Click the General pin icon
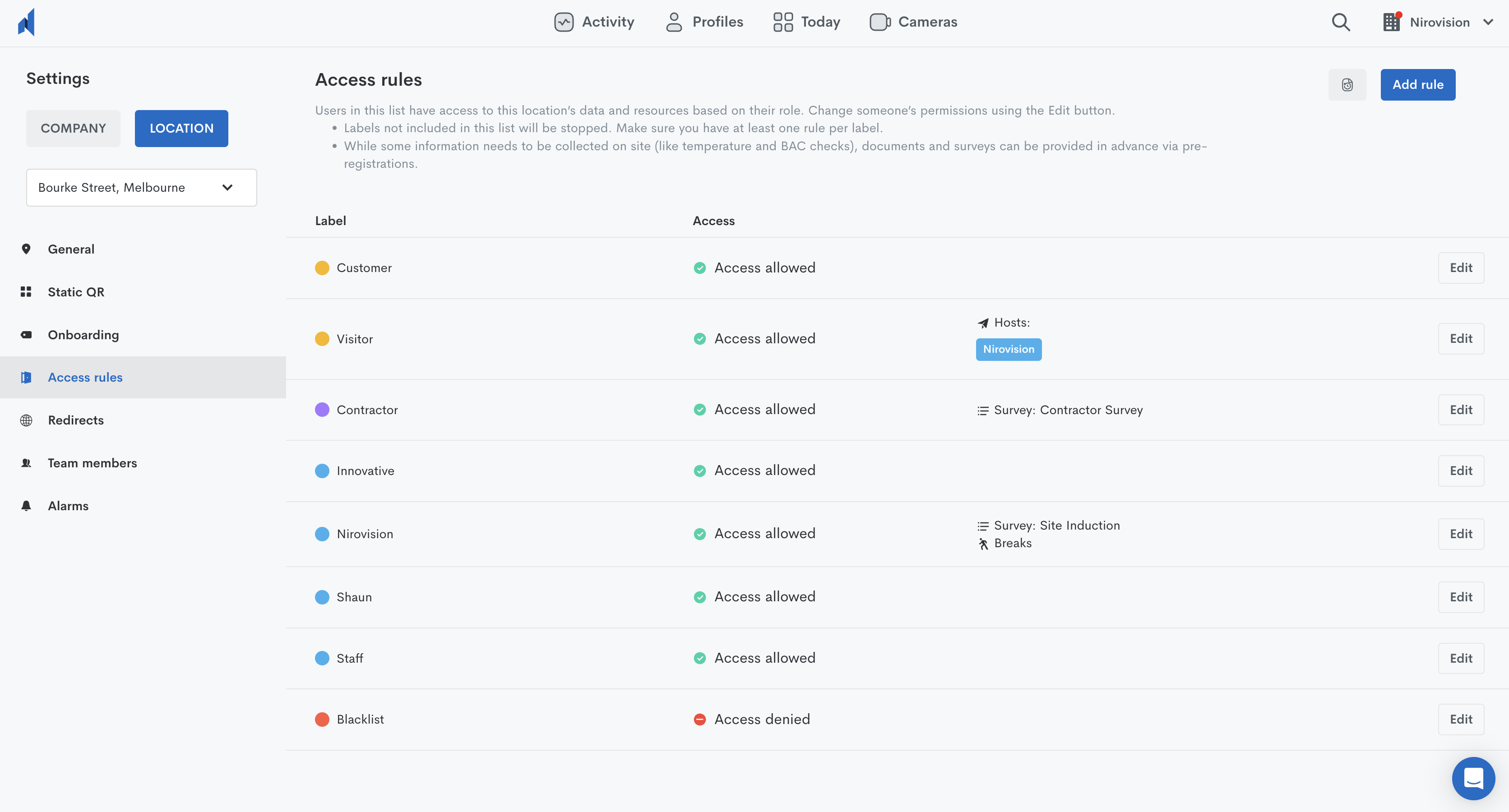This screenshot has width=1509, height=812. coord(26,249)
